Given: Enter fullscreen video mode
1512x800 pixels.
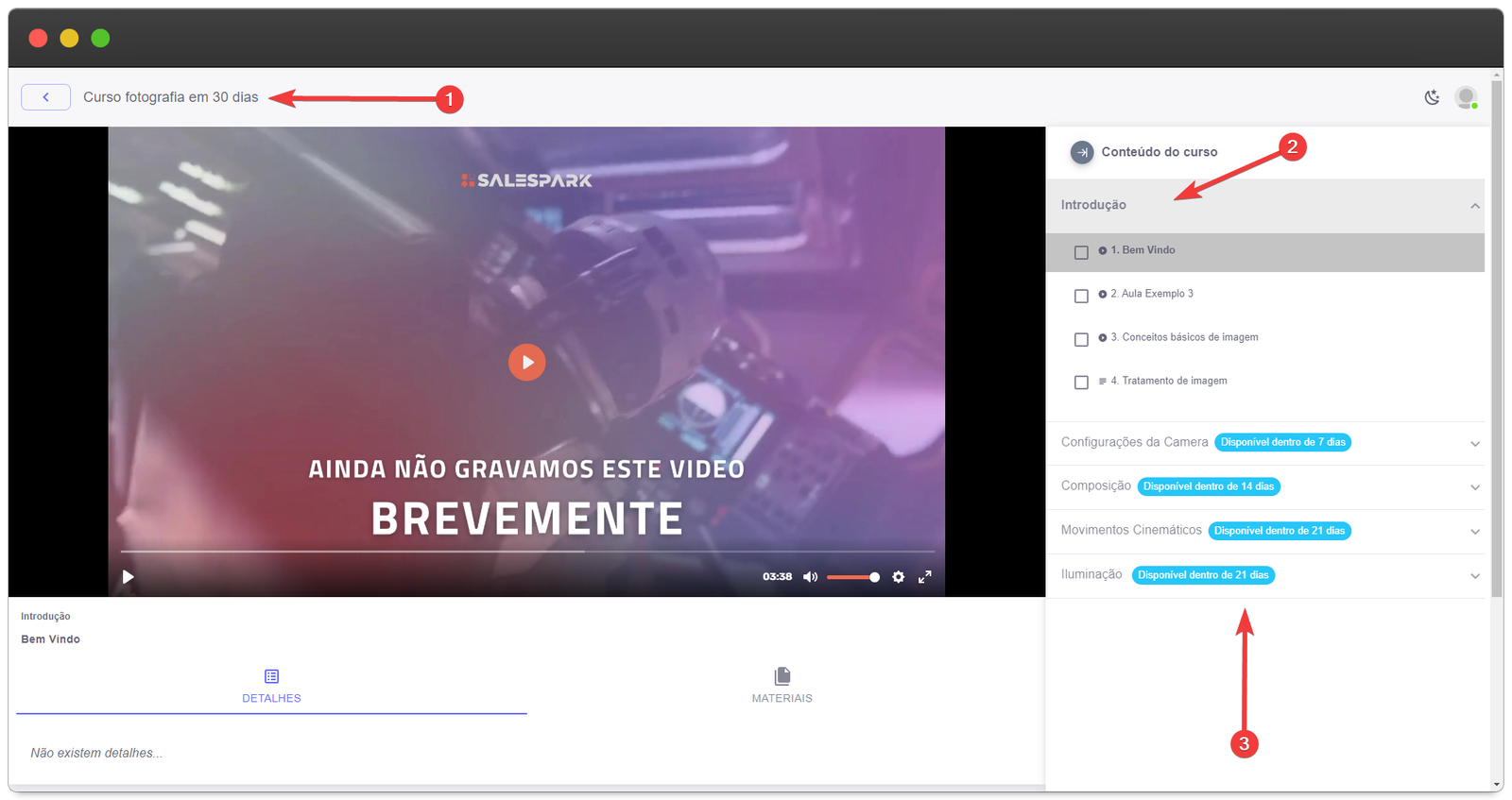Looking at the screenshot, I should click(925, 577).
